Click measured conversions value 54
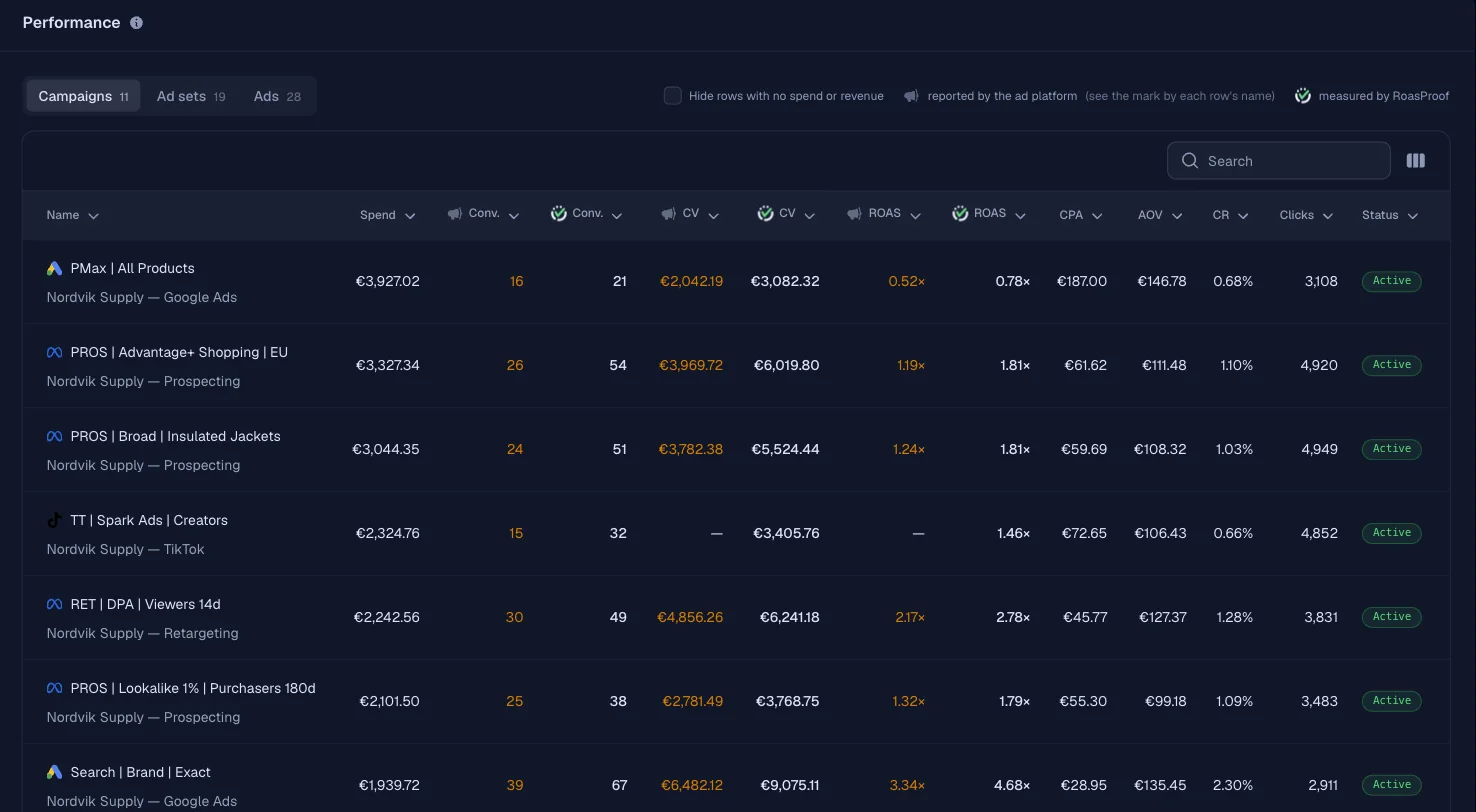This screenshot has width=1476, height=812. [618, 366]
